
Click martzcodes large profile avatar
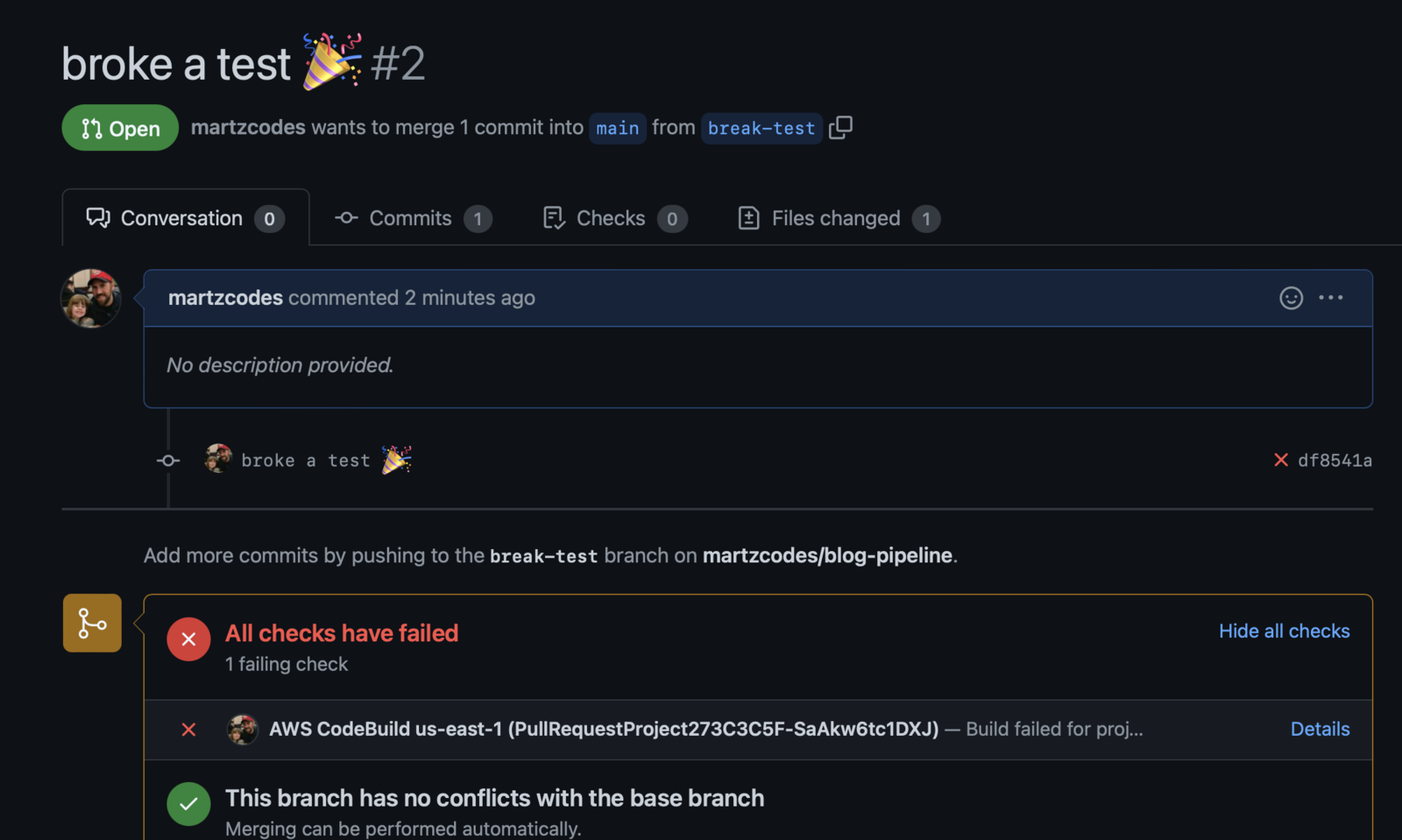click(x=91, y=299)
